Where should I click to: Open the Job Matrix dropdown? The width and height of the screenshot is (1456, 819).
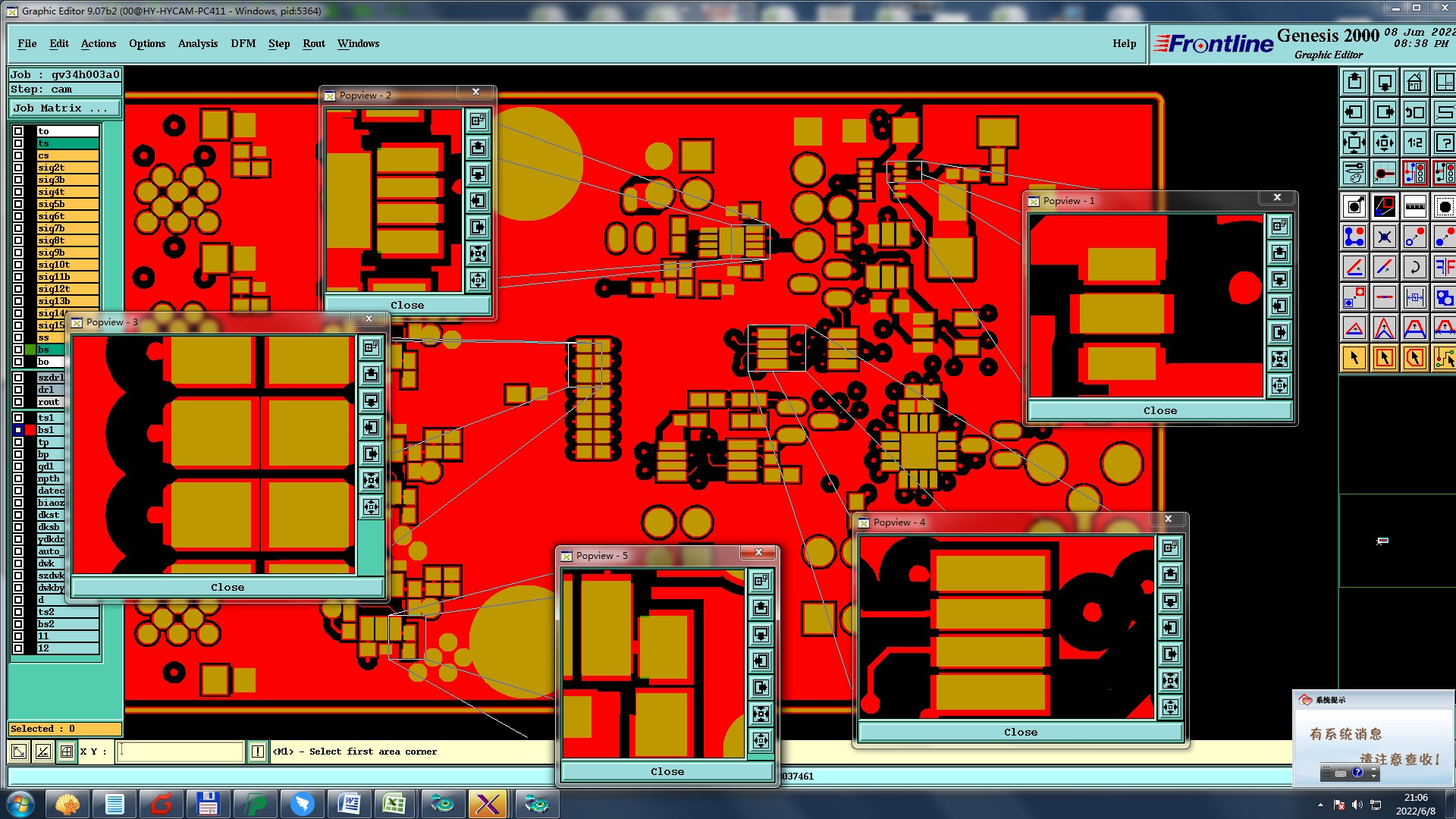(x=64, y=108)
